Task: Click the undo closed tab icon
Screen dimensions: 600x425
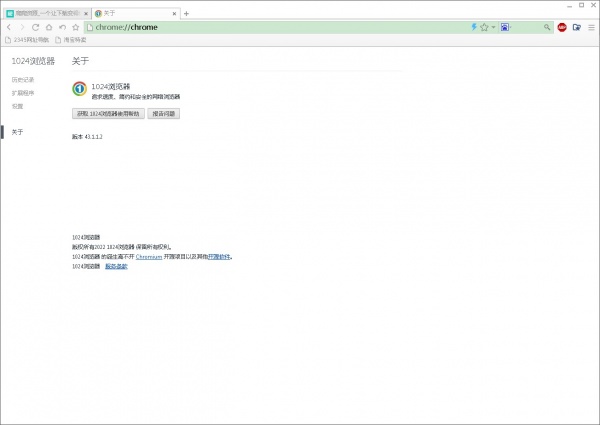Action: click(62, 27)
